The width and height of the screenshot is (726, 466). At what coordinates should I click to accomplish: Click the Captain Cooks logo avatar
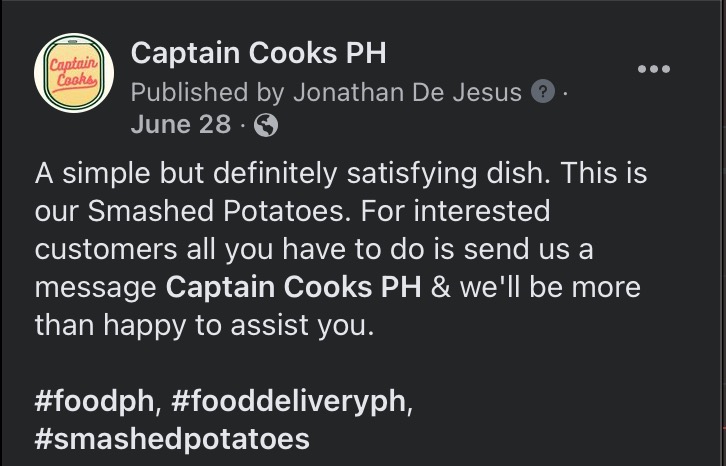pos(74,73)
